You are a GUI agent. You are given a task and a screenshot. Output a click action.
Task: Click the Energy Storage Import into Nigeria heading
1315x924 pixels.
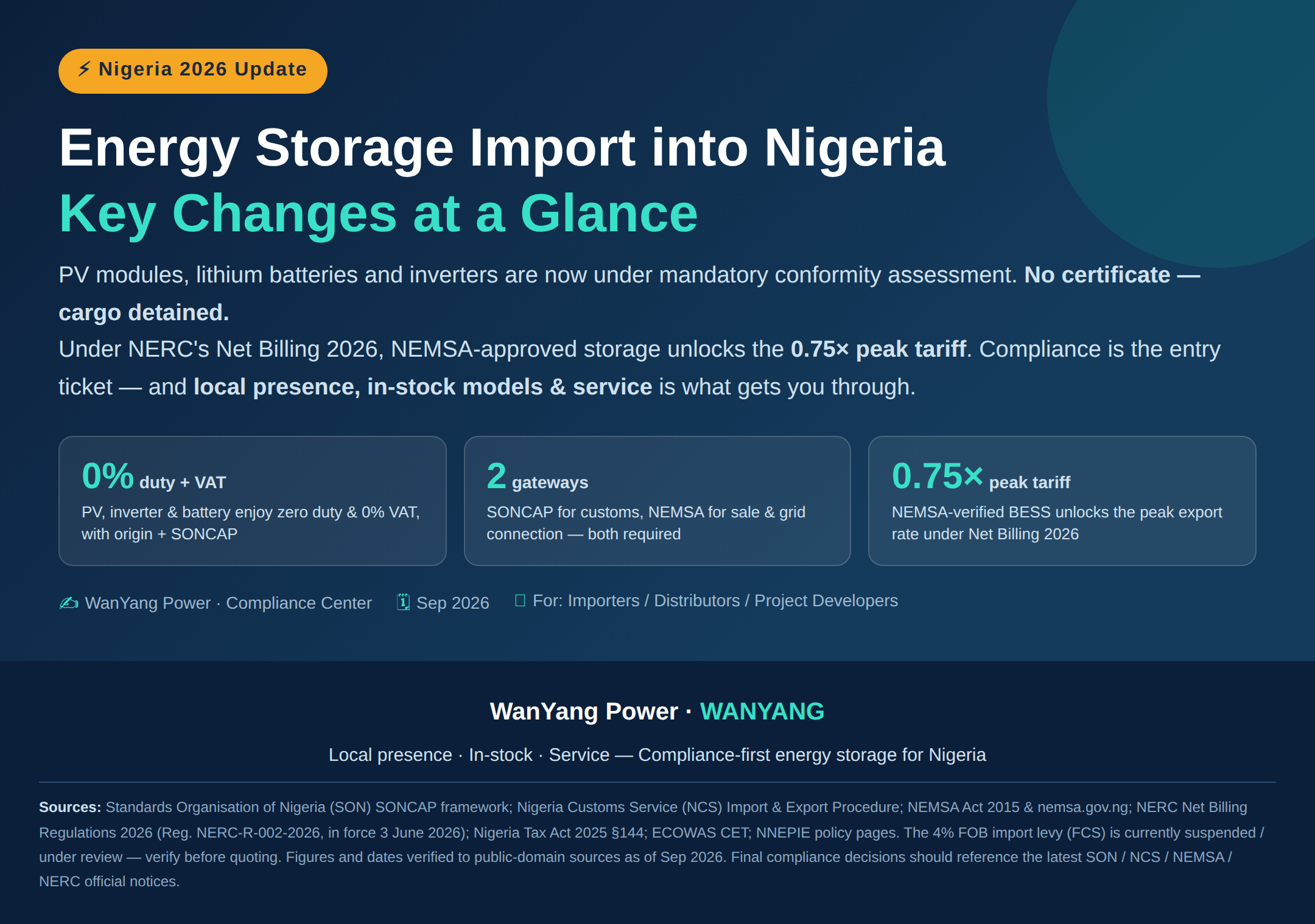[502, 148]
